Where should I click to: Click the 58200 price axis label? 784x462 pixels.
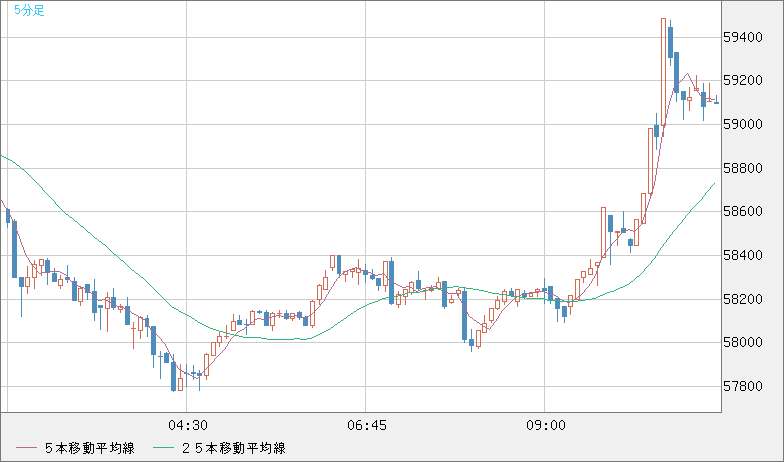click(x=742, y=299)
